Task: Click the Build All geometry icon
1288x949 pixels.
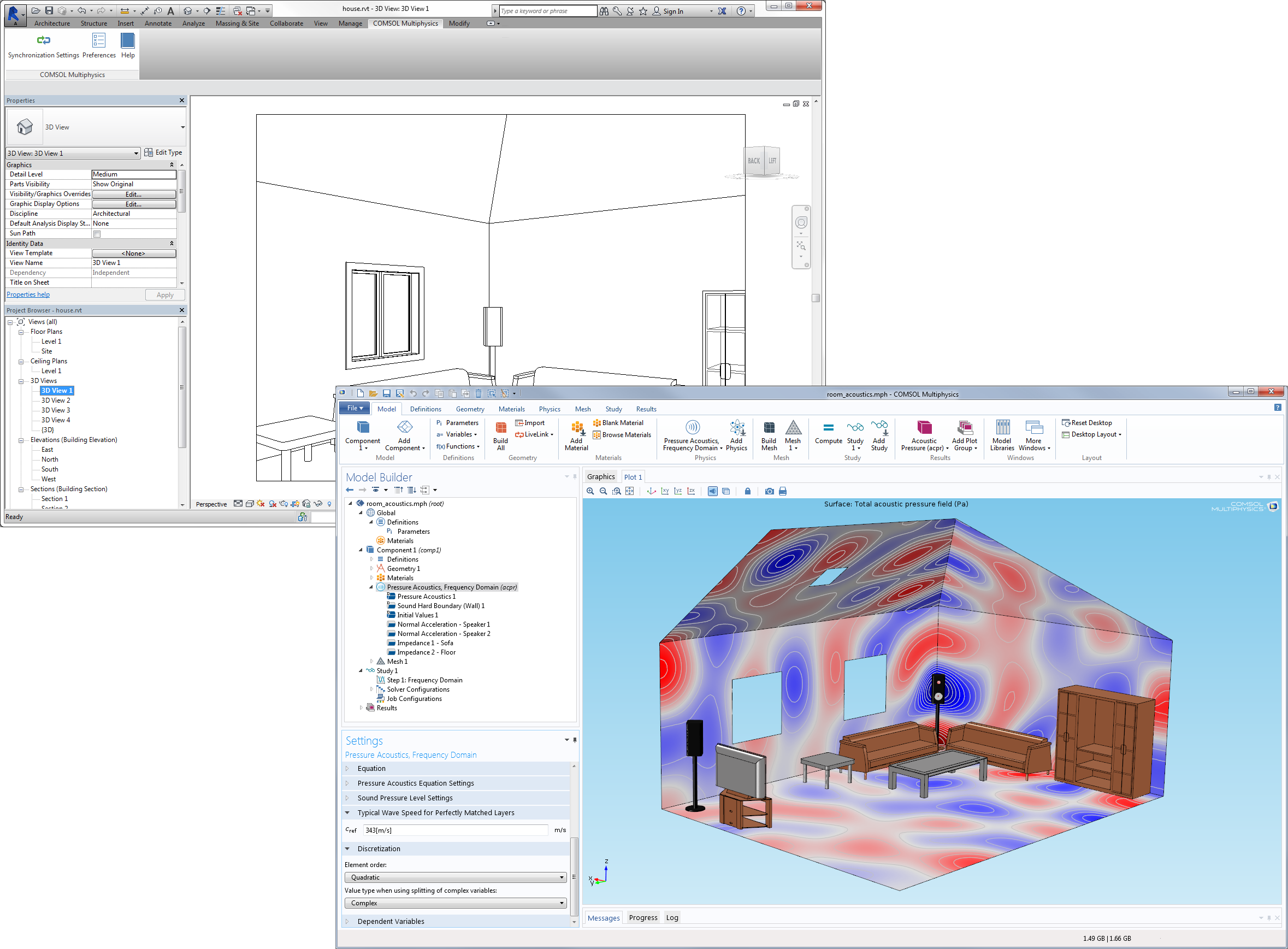Action: 500,428
